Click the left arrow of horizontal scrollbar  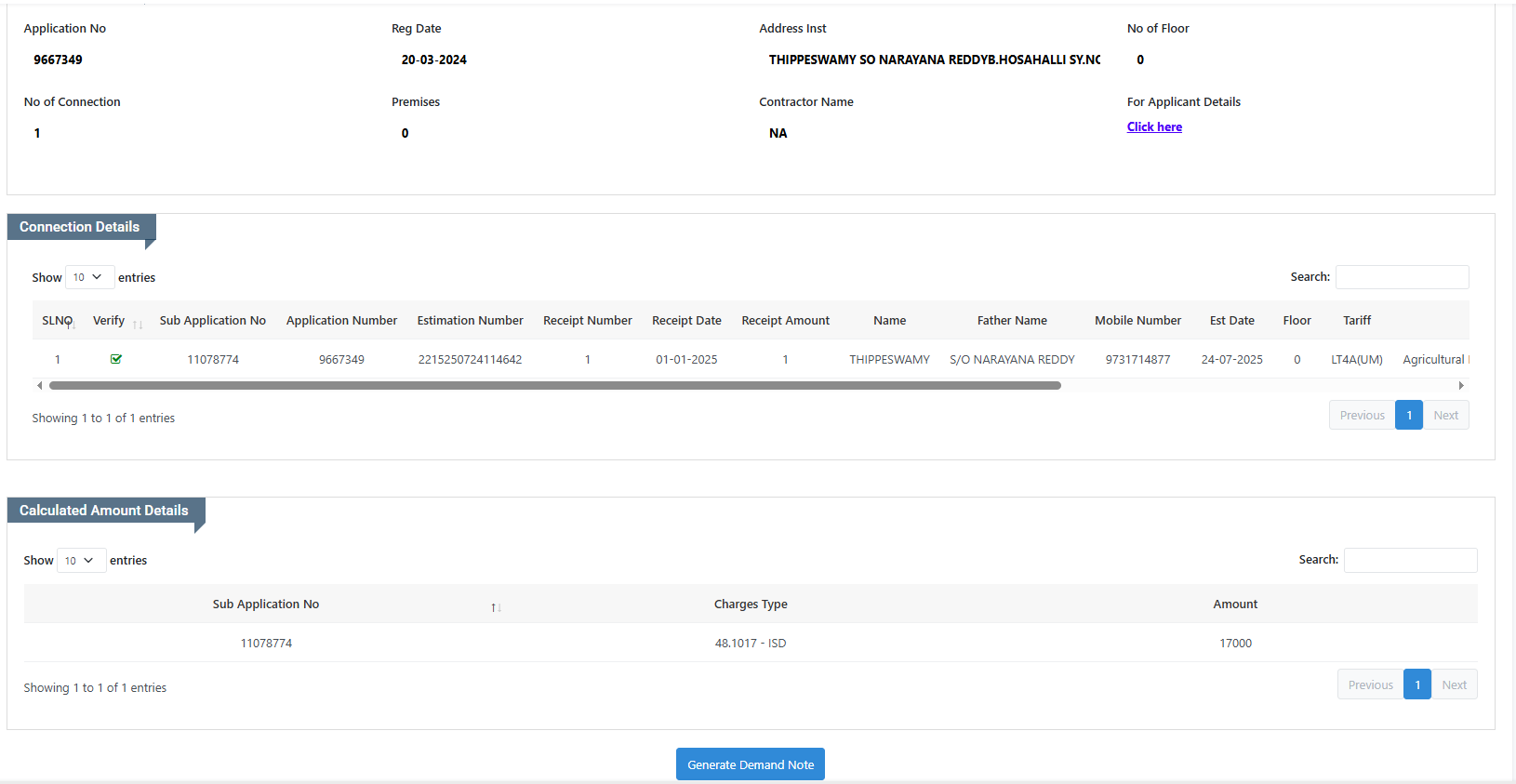tap(39, 385)
